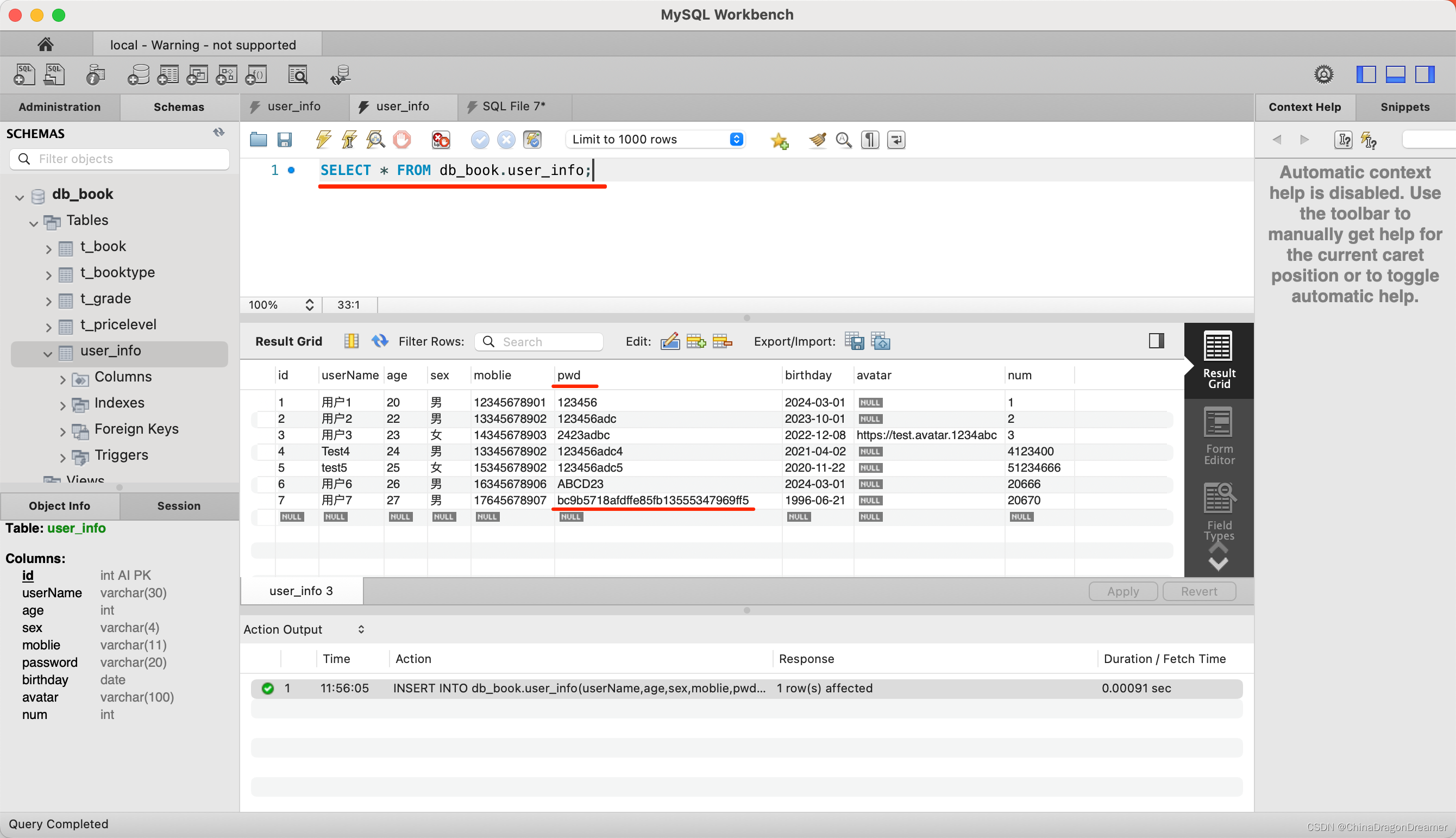Switch to the Administration tab
The image size is (1456, 838).
(x=59, y=107)
